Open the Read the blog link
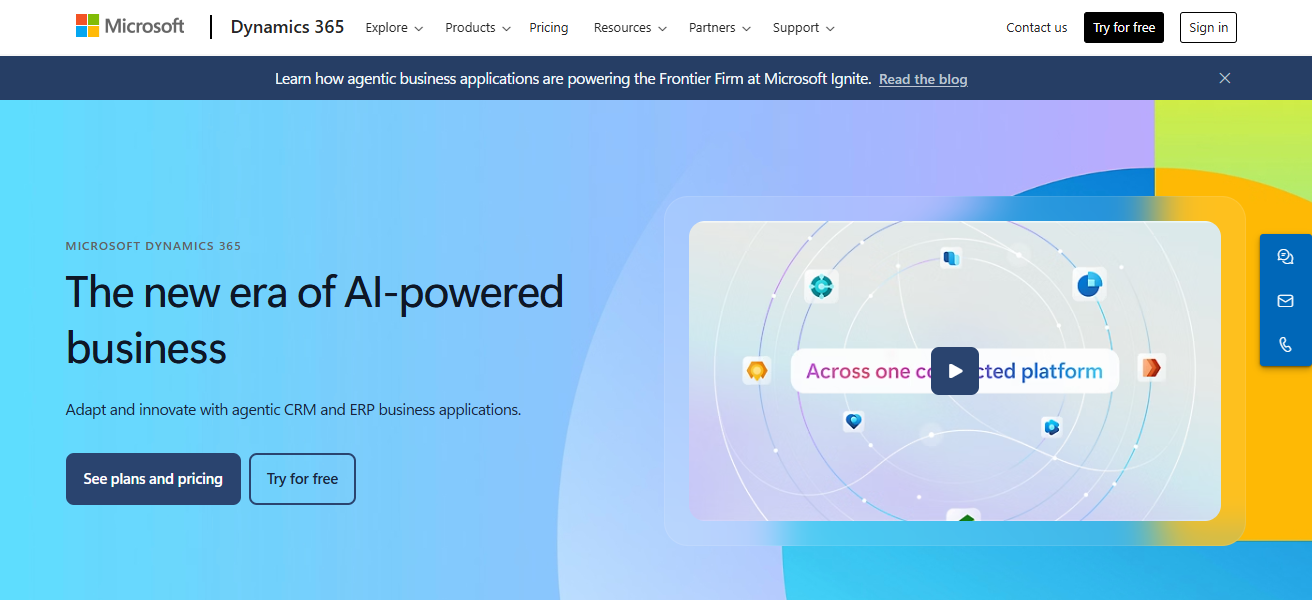The width and height of the screenshot is (1312, 600). [x=922, y=79]
